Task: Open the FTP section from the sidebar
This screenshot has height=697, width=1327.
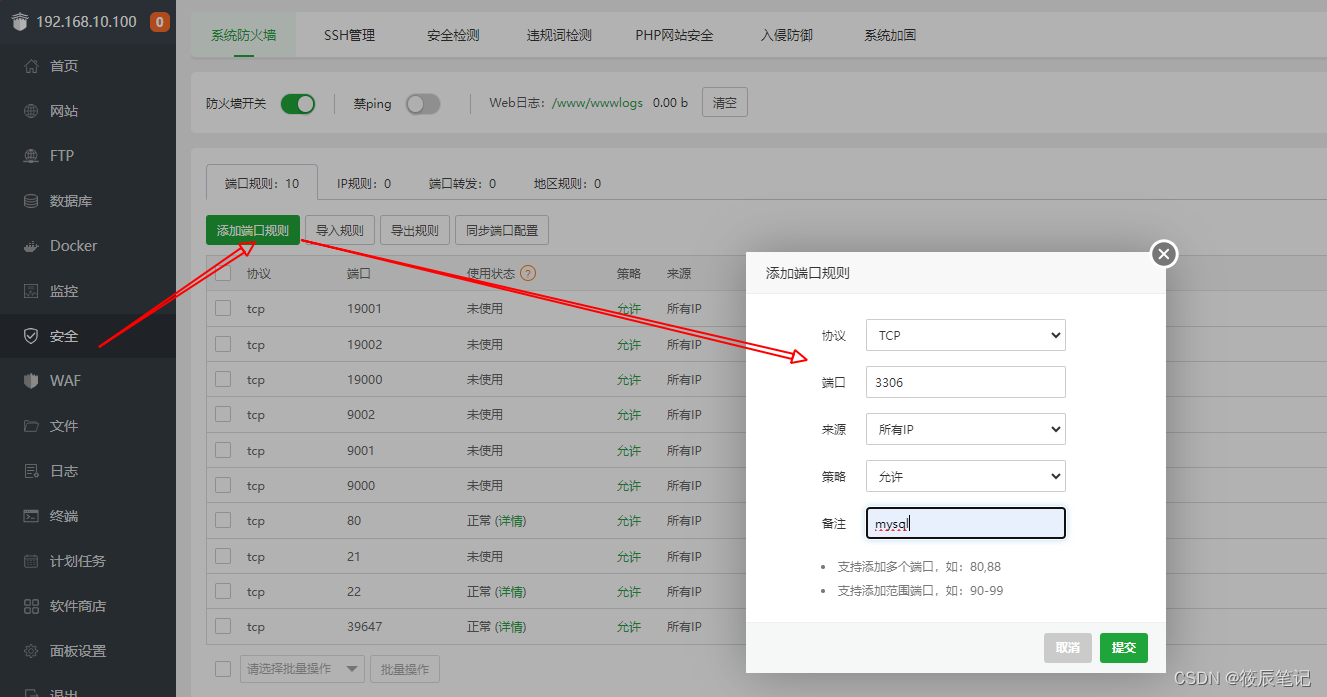Action: coord(62,155)
